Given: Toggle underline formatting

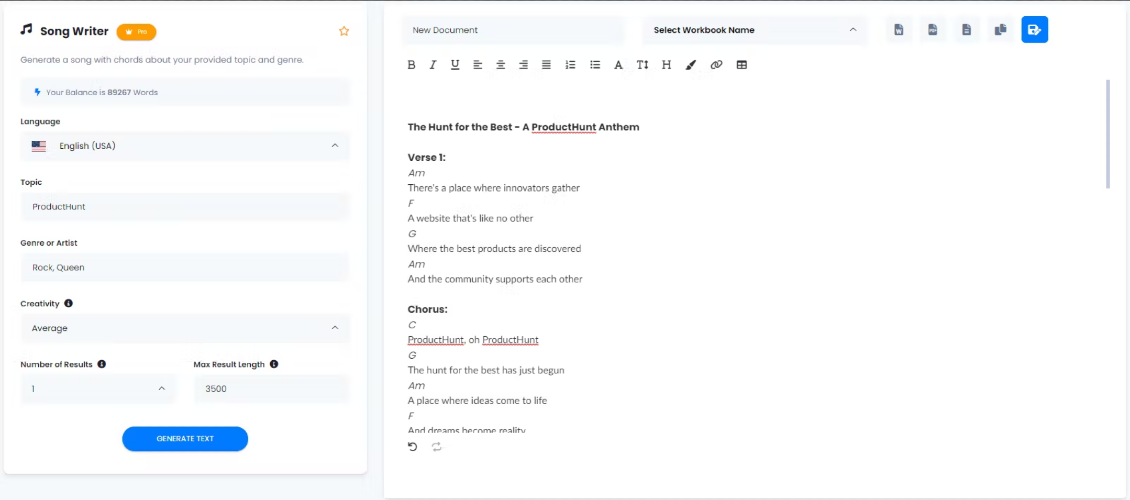Looking at the screenshot, I should [455, 65].
